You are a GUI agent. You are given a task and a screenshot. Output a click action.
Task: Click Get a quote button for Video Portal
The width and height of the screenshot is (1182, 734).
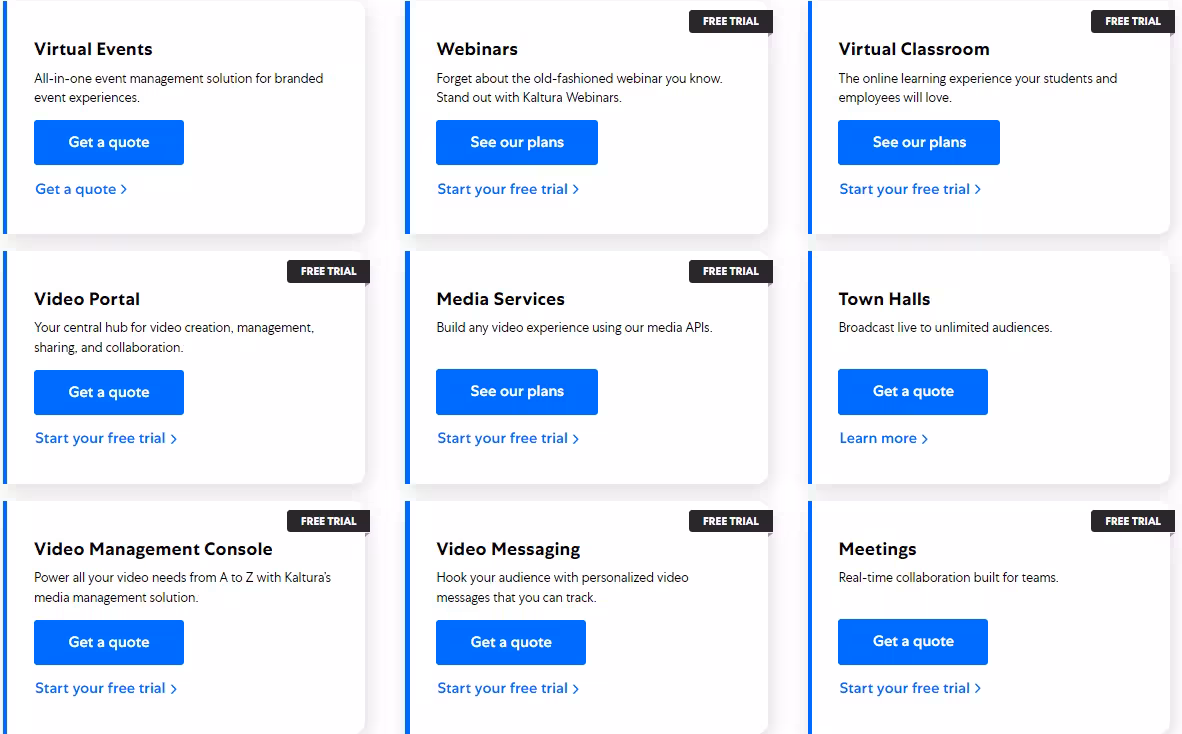[109, 392]
